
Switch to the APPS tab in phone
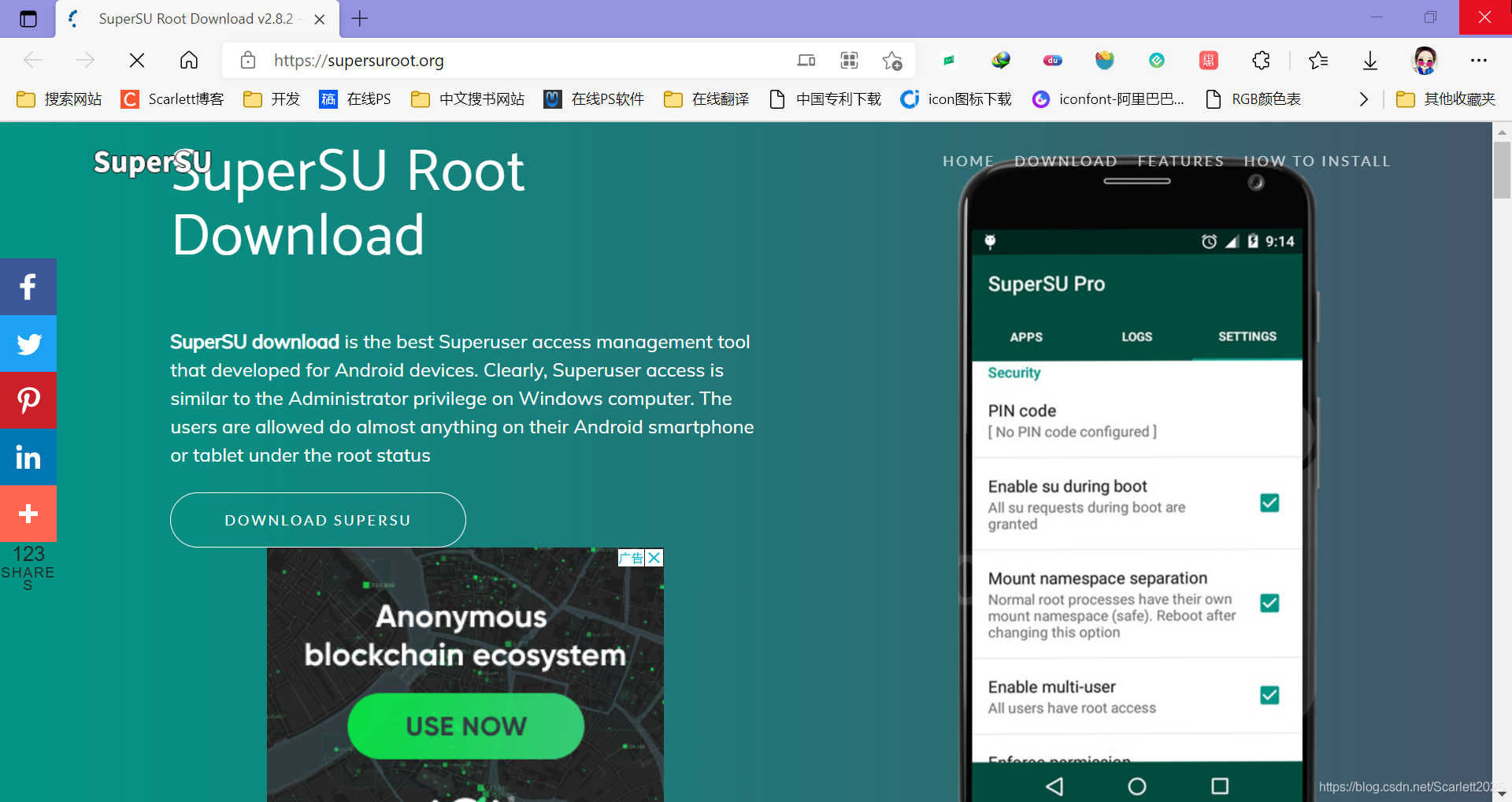point(1026,336)
